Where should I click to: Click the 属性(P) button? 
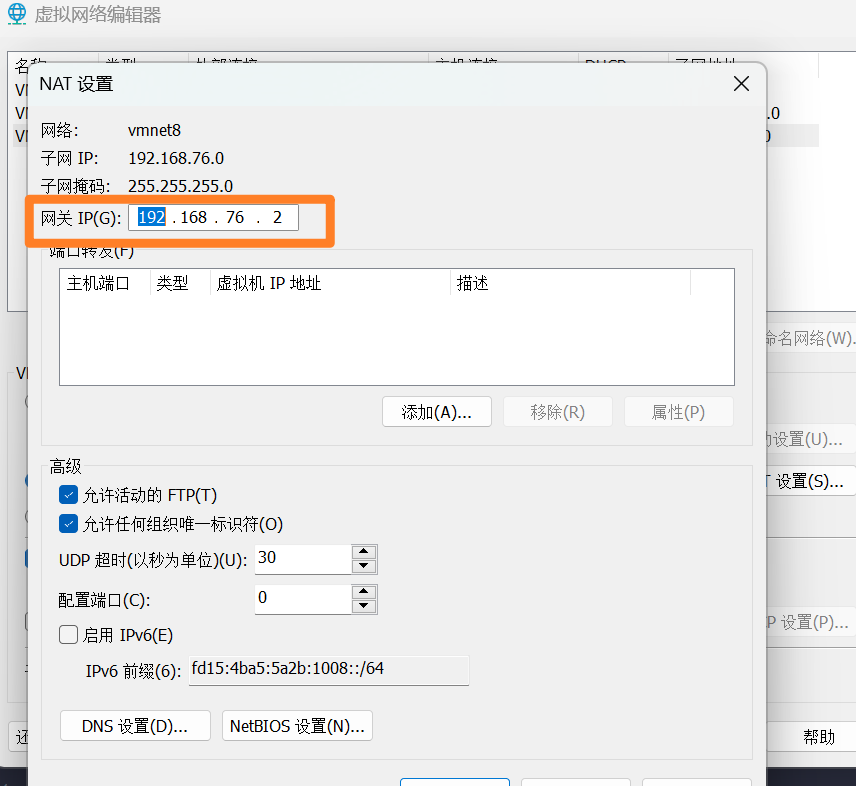point(679,412)
